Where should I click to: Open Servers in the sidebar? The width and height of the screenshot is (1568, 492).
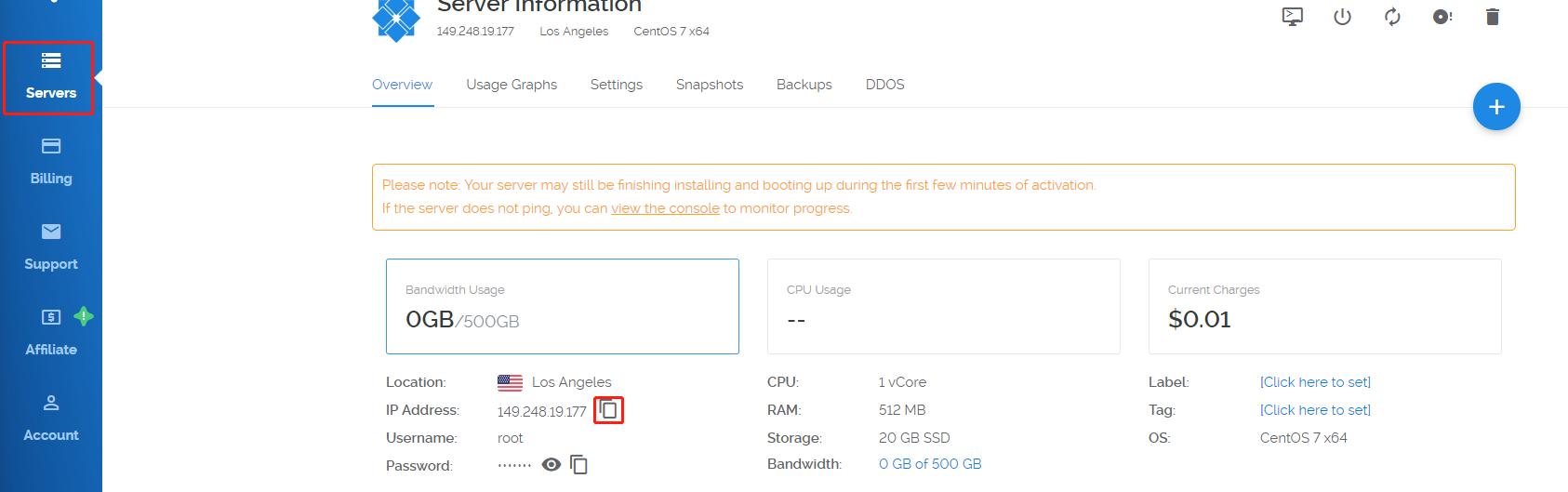click(x=50, y=77)
